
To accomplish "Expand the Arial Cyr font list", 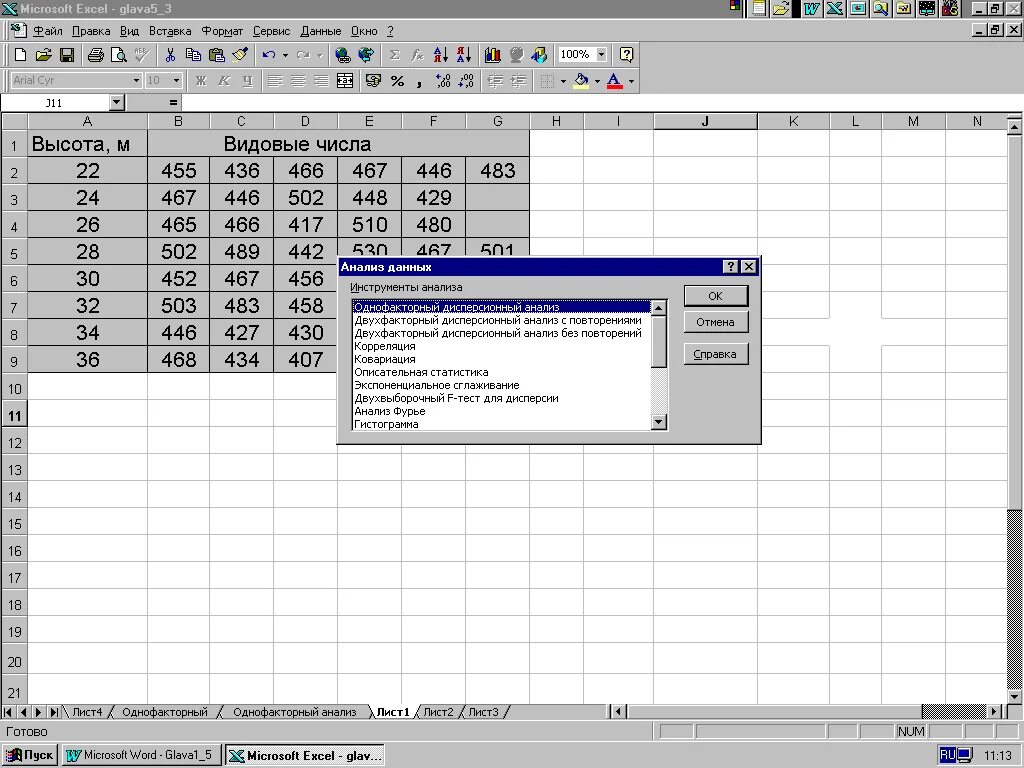I will tap(136, 80).
